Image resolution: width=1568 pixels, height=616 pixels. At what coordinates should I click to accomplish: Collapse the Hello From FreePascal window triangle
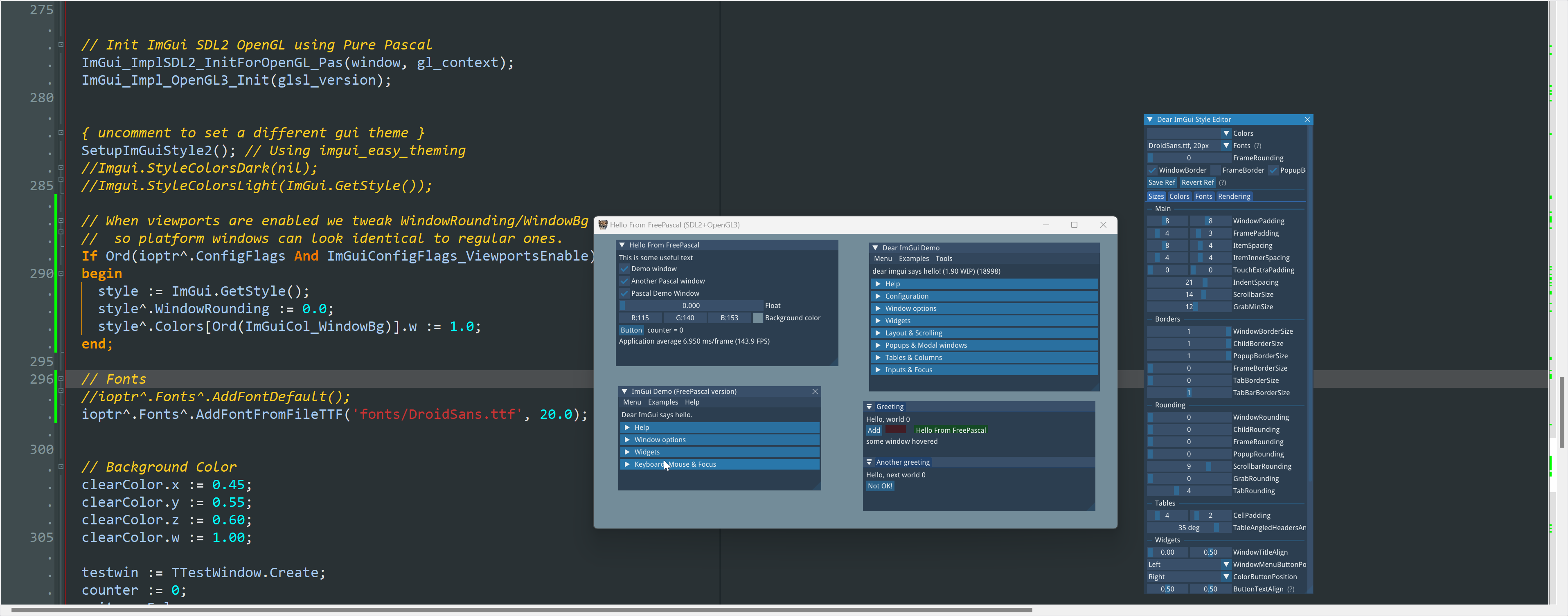(x=622, y=245)
